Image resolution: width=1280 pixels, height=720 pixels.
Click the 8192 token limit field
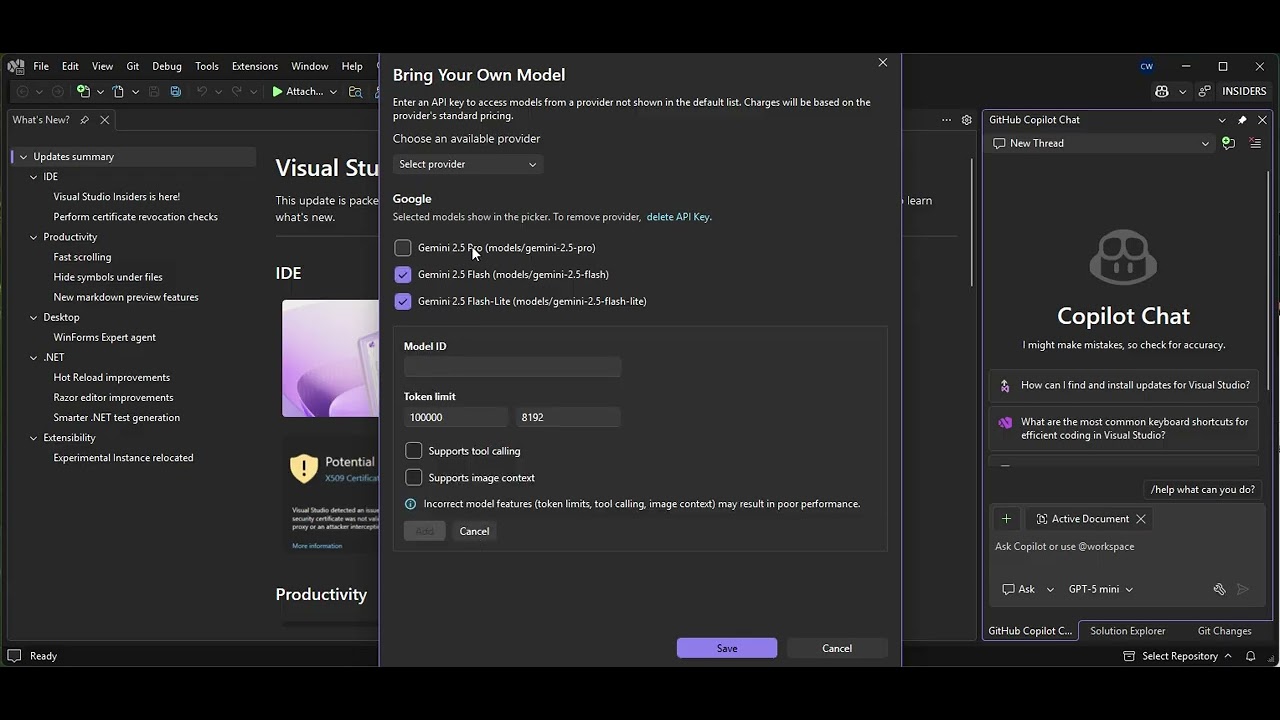(568, 417)
